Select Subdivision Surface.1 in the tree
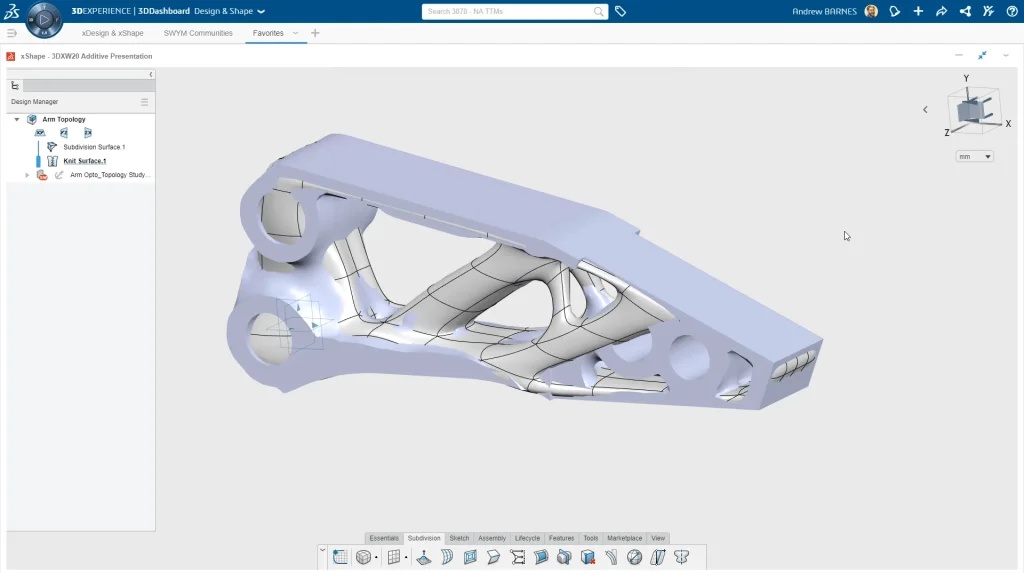1024x573 pixels. [93, 147]
